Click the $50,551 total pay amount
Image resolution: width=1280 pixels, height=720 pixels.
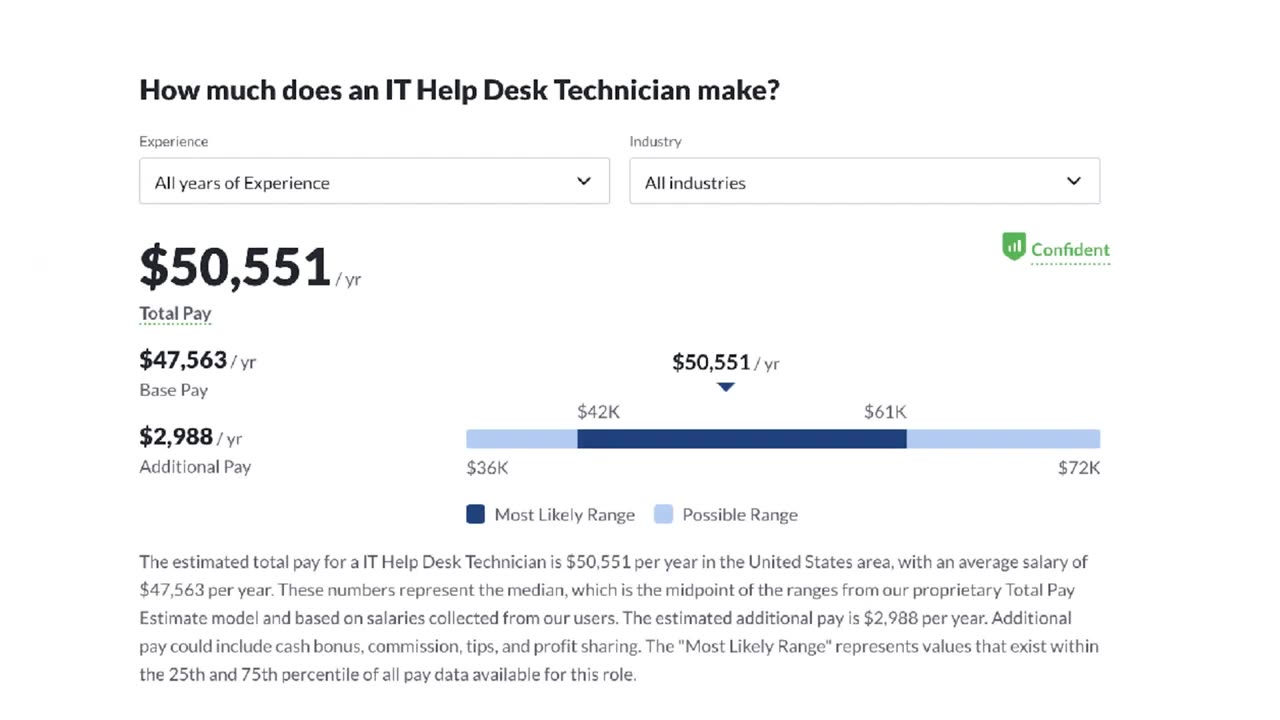pyautogui.click(x=235, y=267)
